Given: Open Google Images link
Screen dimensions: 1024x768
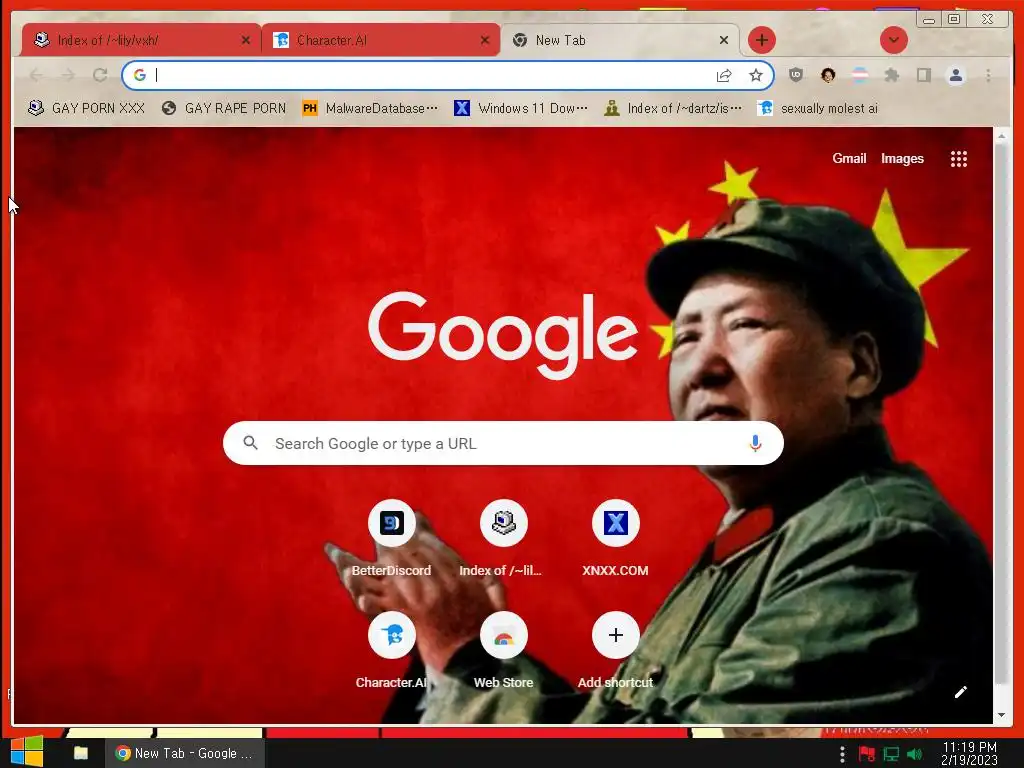Looking at the screenshot, I should click(902, 159).
